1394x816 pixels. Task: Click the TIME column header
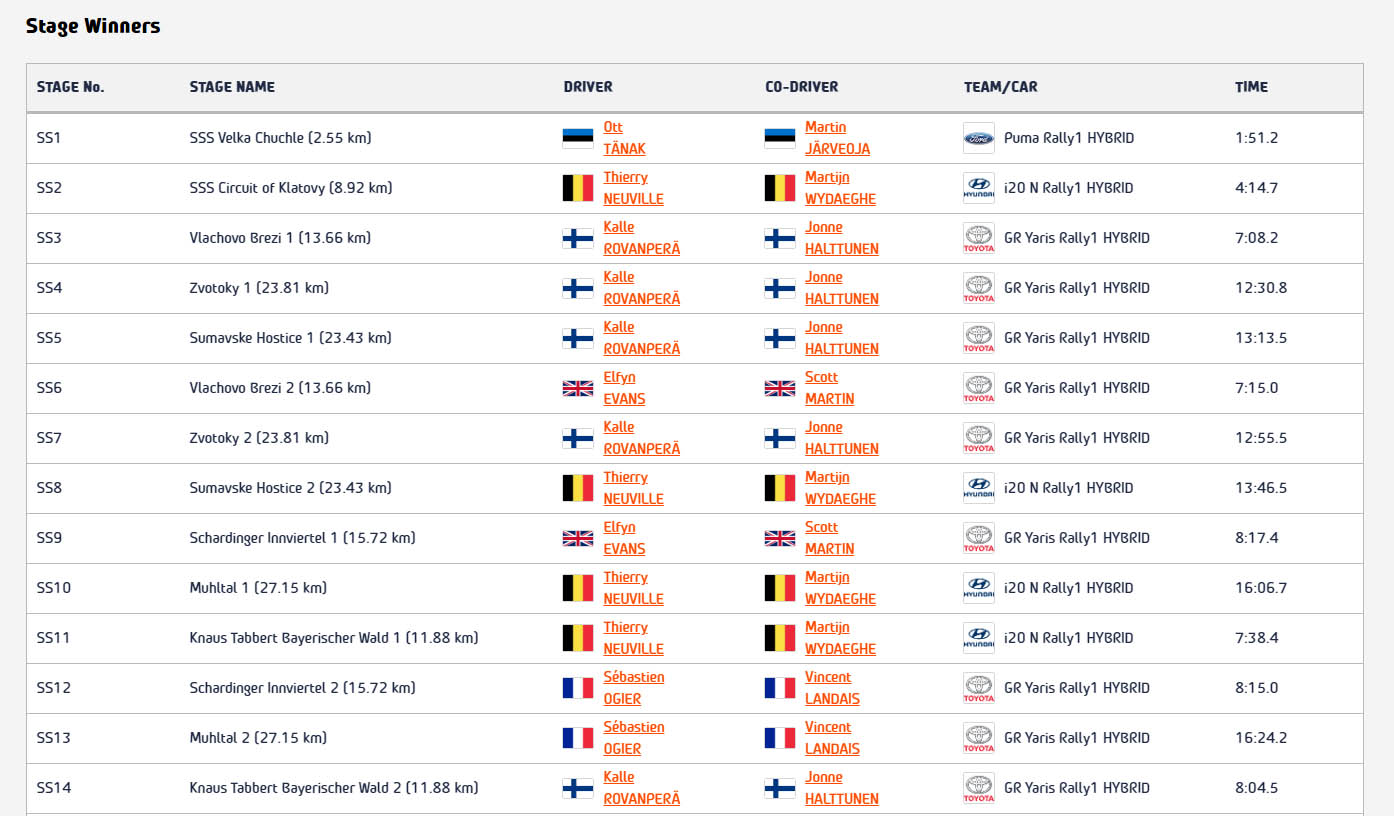[x=1251, y=87]
